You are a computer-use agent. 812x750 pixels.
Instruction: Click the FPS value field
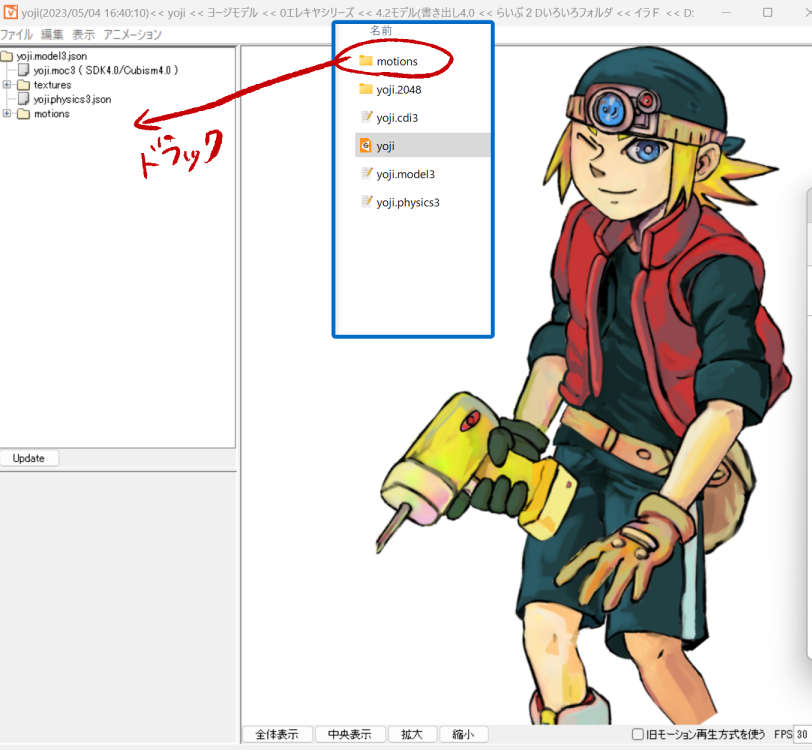tap(802, 734)
